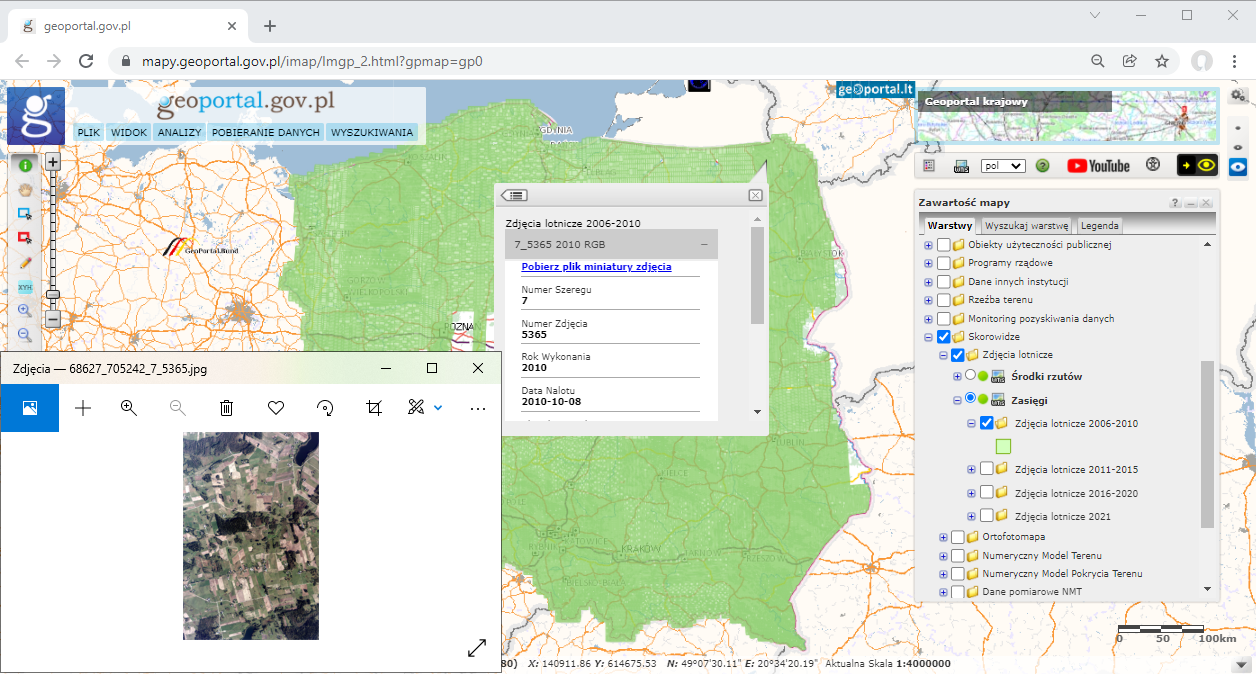Screen dimensions: 1256x674
Task: Select the Środki rzutów radio button
Action: tap(969, 375)
